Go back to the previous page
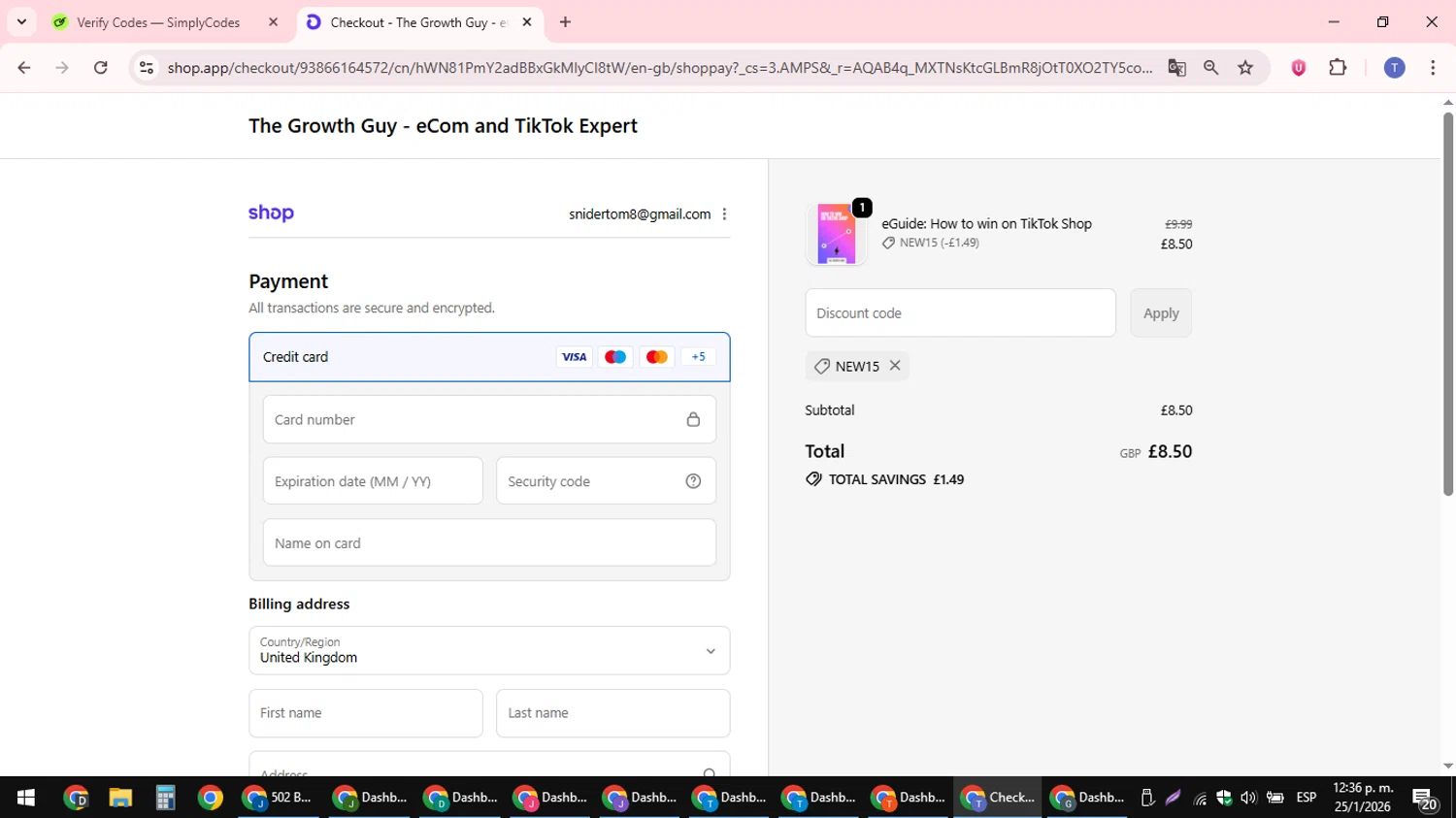1456x818 pixels. click(24, 68)
